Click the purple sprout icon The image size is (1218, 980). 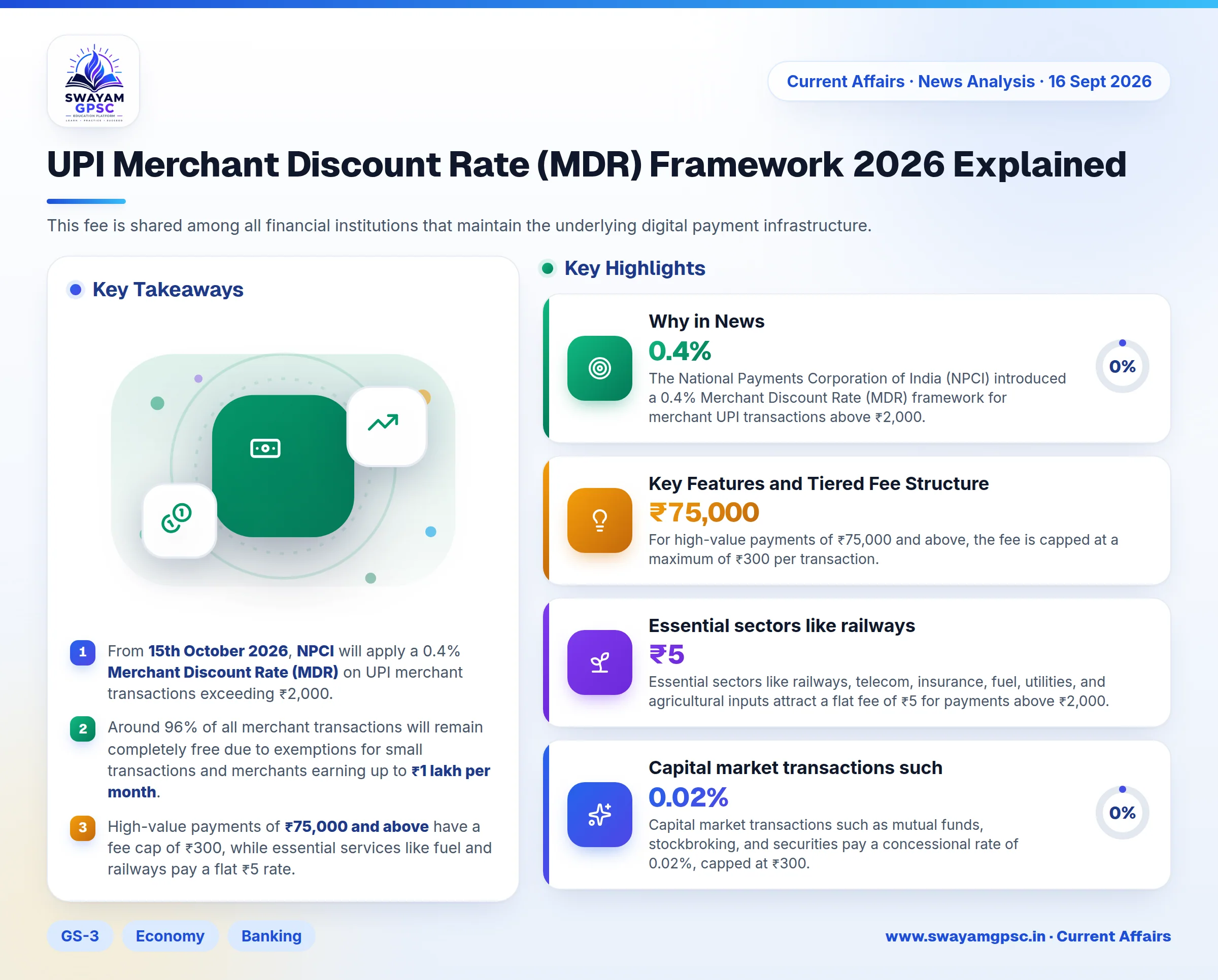pos(599,662)
